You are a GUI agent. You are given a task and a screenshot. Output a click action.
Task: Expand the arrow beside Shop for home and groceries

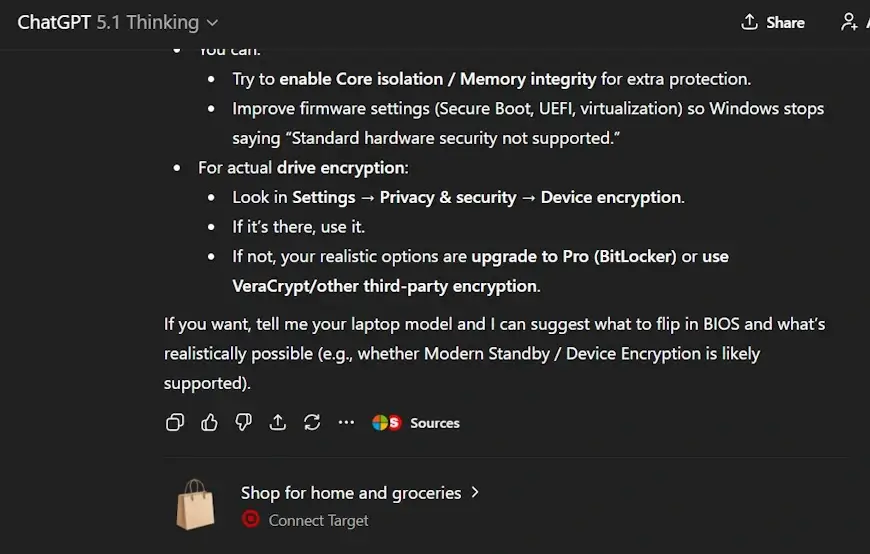tap(475, 492)
